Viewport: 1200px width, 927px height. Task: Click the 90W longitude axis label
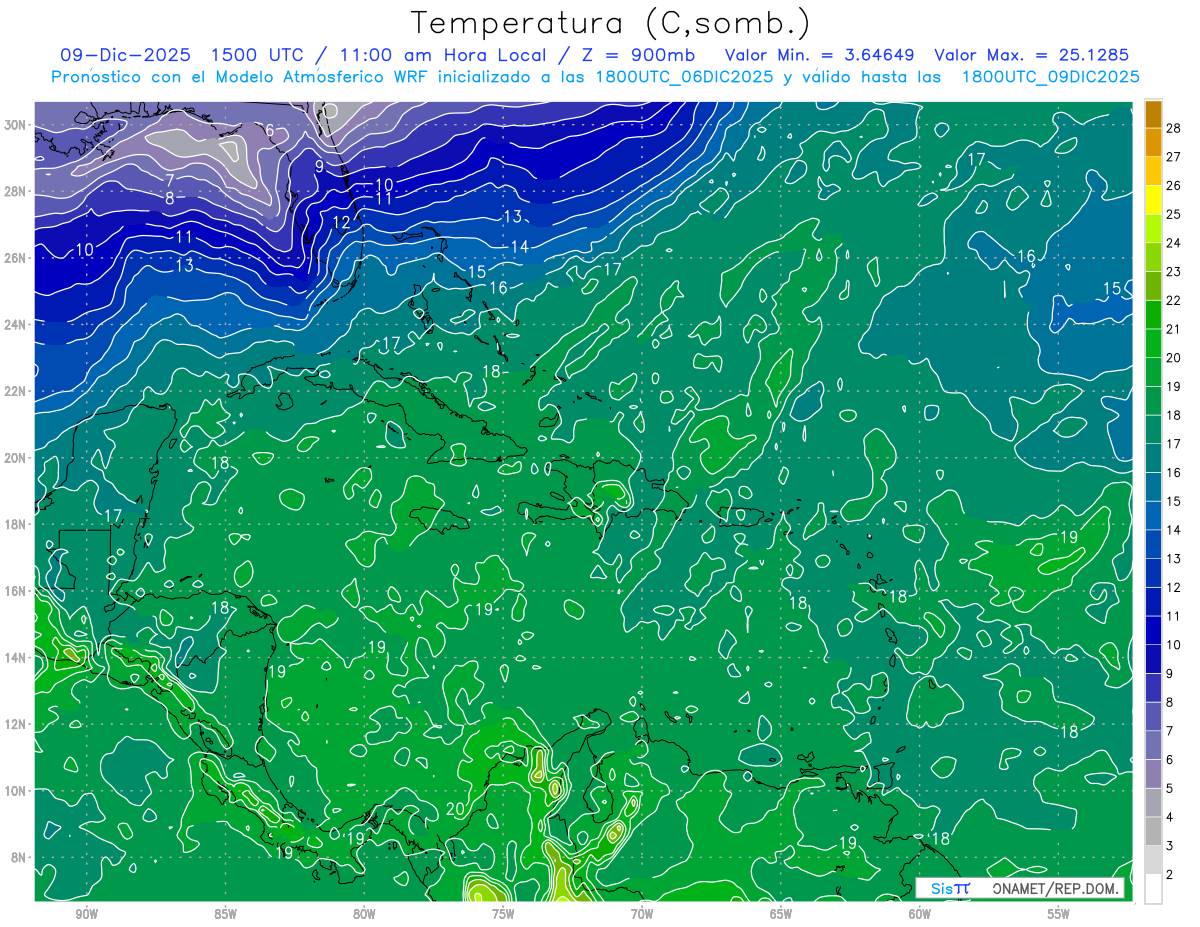tap(86, 914)
